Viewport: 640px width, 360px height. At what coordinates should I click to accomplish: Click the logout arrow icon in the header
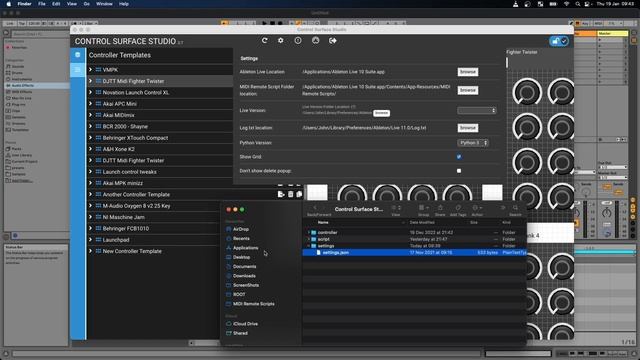333,40
